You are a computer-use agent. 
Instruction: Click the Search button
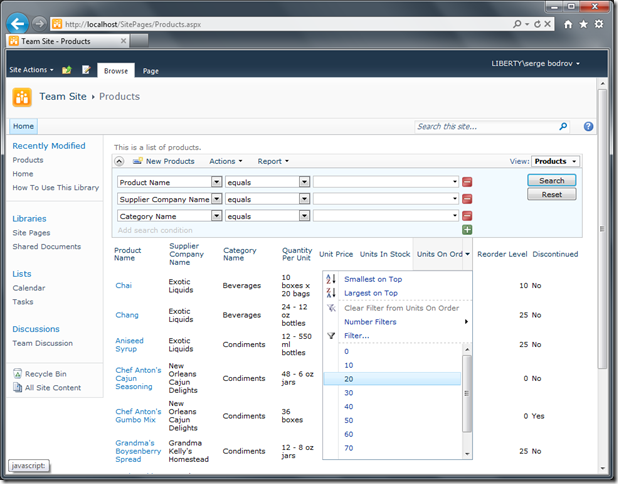coord(551,181)
